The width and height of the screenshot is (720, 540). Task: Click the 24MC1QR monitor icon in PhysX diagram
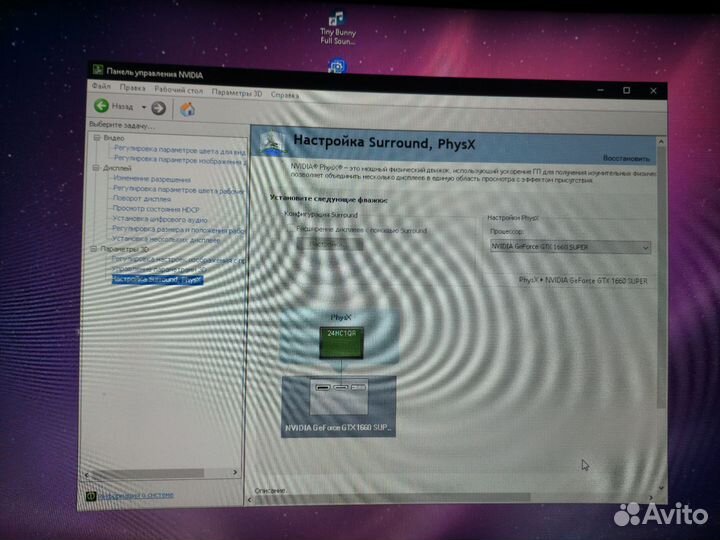337,339
